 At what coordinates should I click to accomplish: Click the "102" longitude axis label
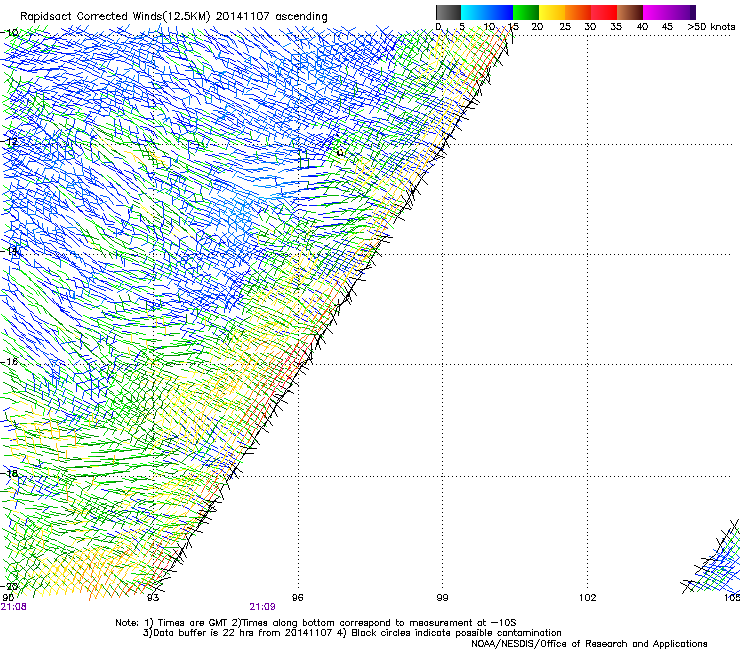point(587,598)
